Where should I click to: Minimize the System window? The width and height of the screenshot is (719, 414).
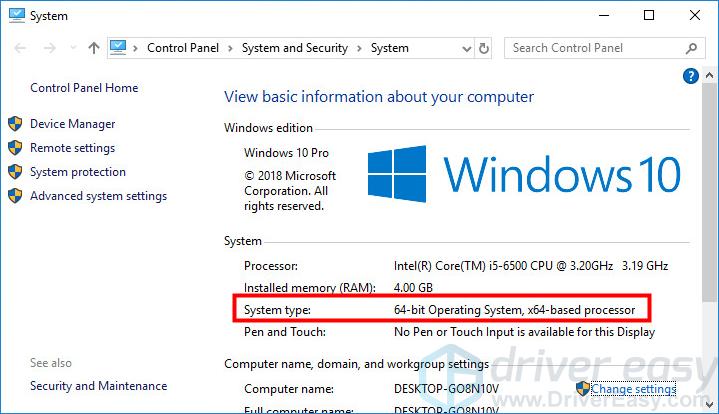pos(604,16)
